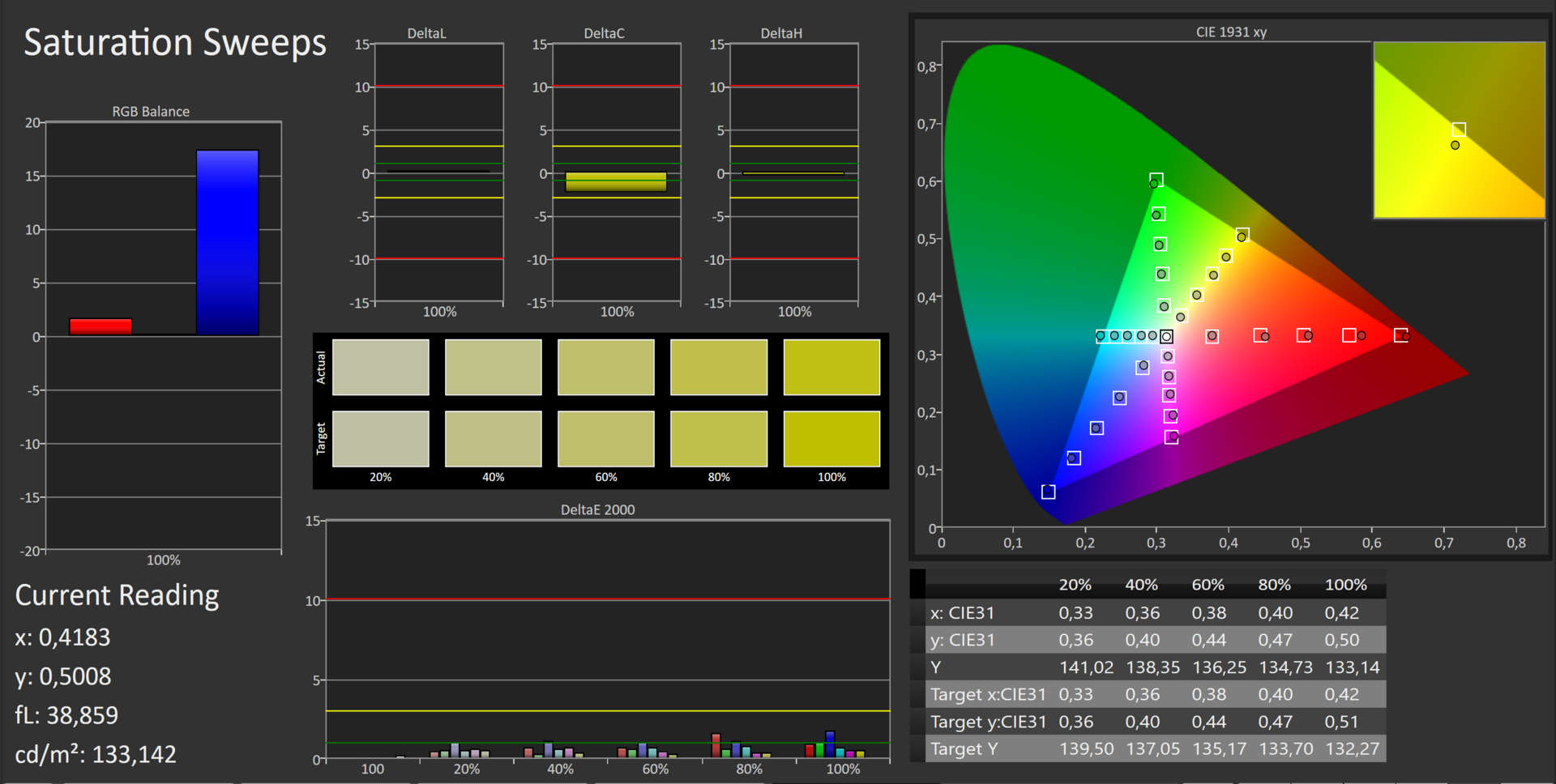Click the blue primary target square marker
The width and height of the screenshot is (1556, 784).
click(x=1048, y=492)
